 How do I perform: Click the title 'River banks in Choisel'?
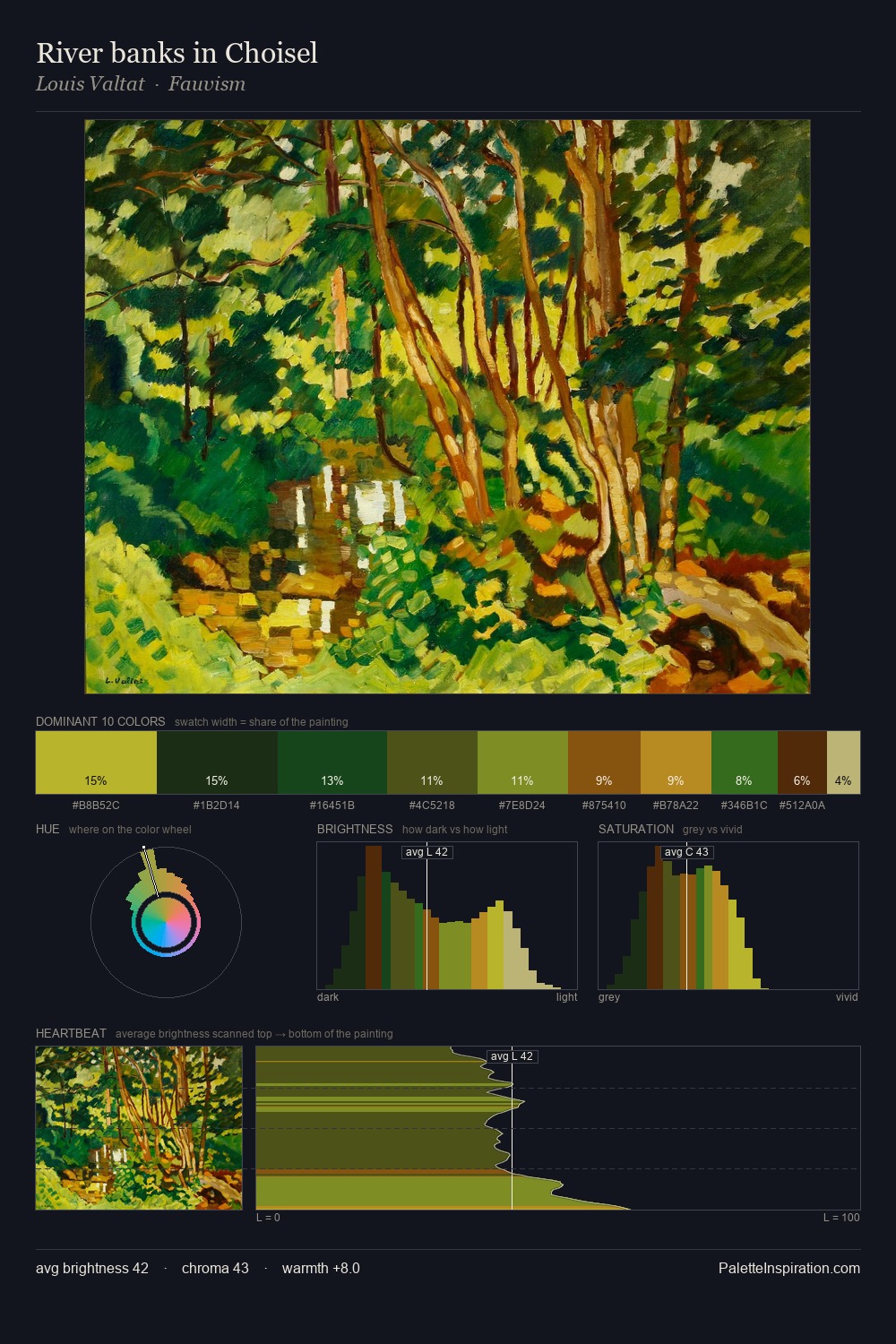coord(177,53)
